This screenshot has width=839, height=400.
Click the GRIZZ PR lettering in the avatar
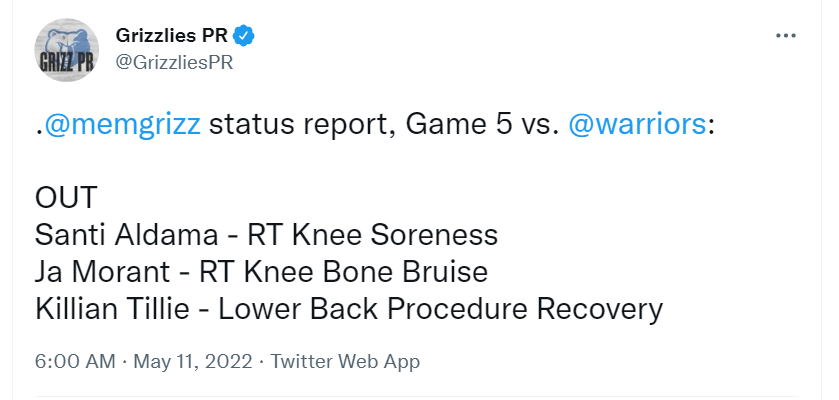click(x=66, y=63)
